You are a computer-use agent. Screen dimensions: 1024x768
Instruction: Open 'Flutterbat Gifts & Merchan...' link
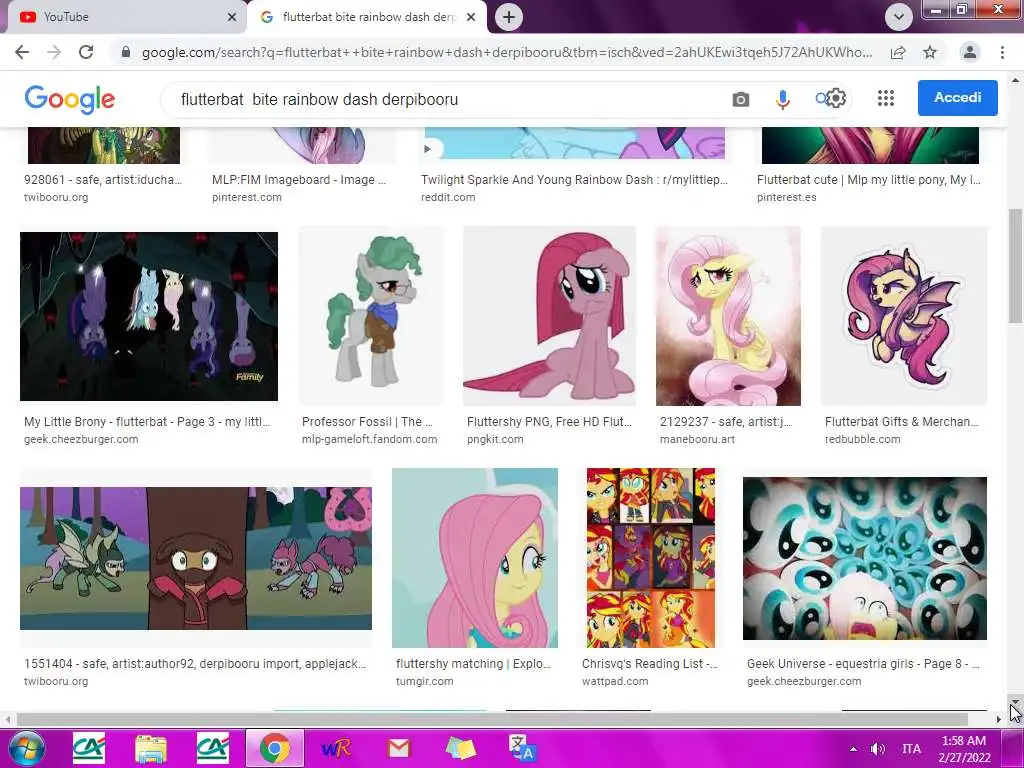point(902,422)
